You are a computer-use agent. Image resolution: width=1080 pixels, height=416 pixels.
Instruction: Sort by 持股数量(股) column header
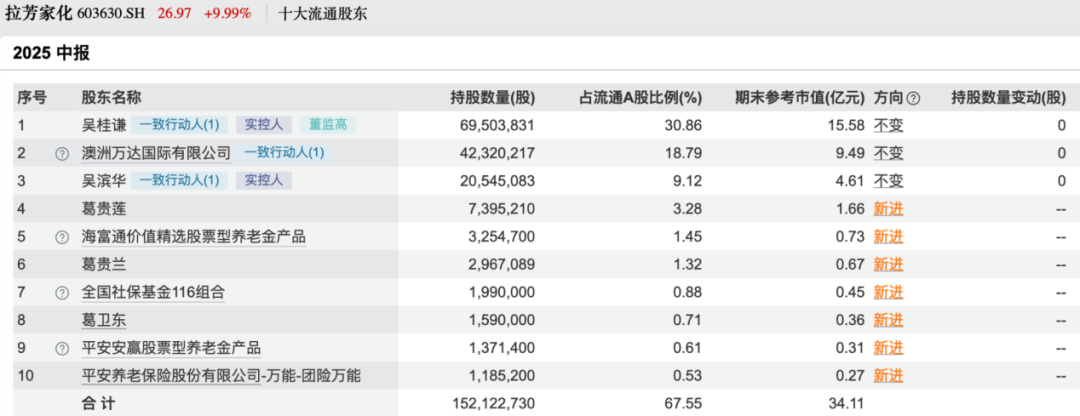click(x=493, y=98)
